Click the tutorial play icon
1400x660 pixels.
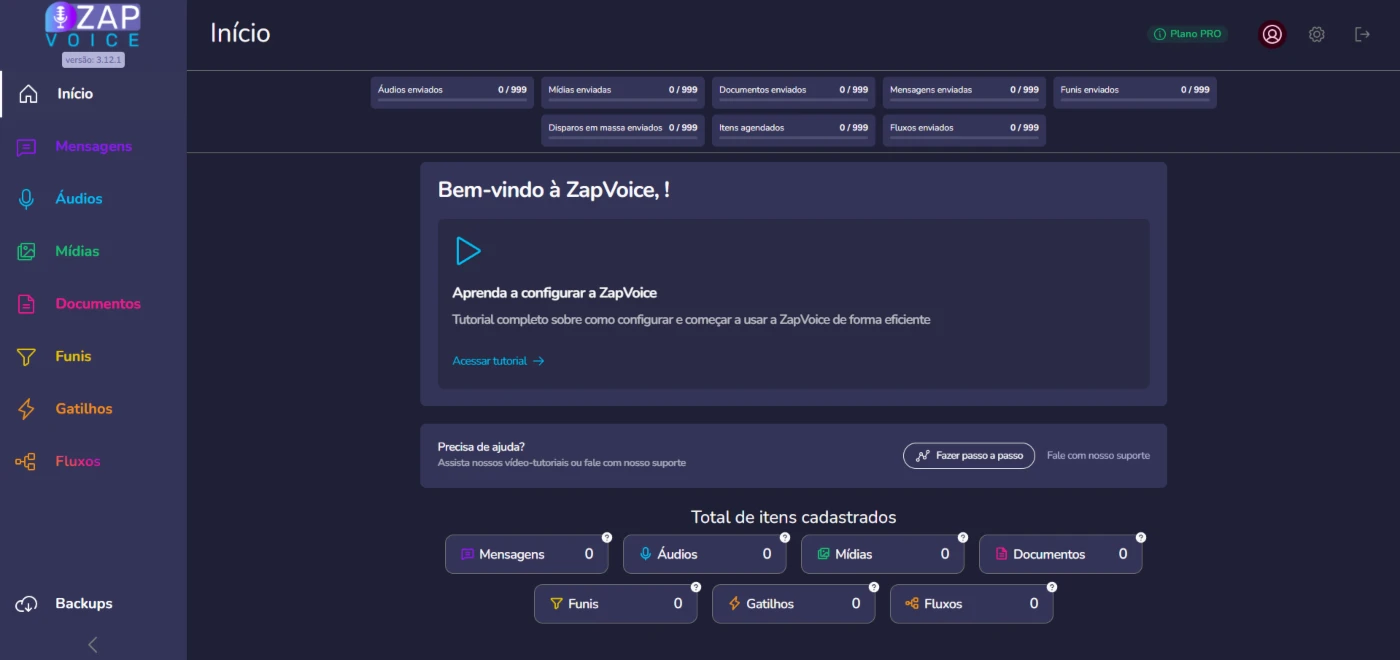tap(468, 251)
